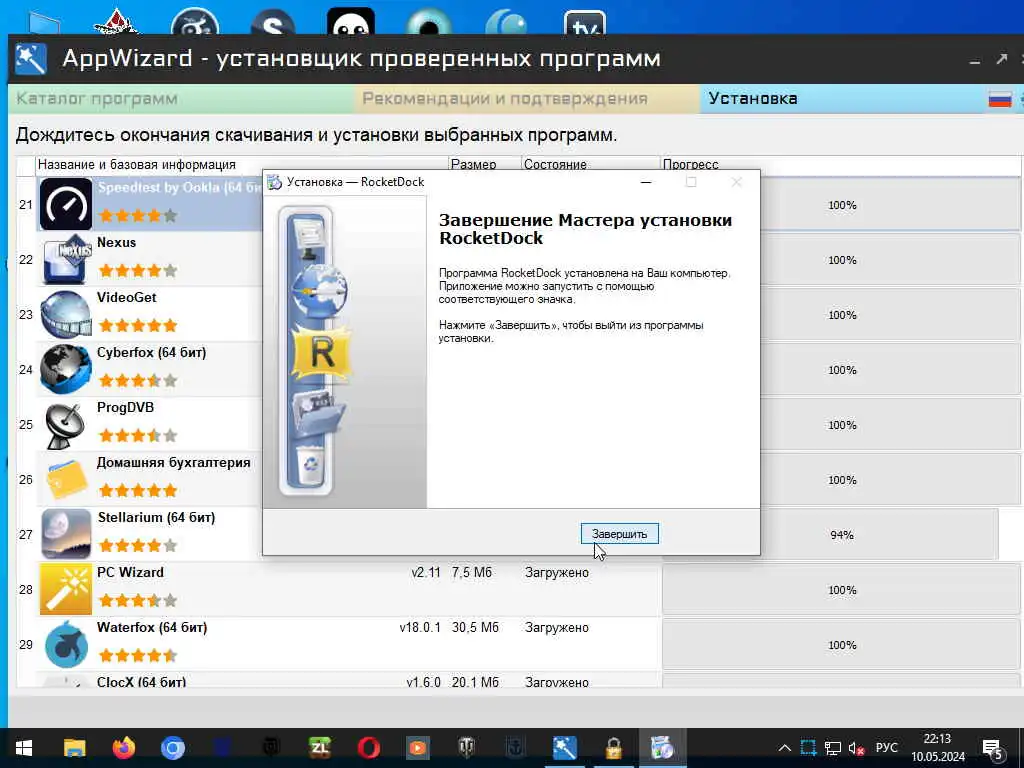Show hidden system tray icons
This screenshot has height=768, width=1024.
(785, 748)
